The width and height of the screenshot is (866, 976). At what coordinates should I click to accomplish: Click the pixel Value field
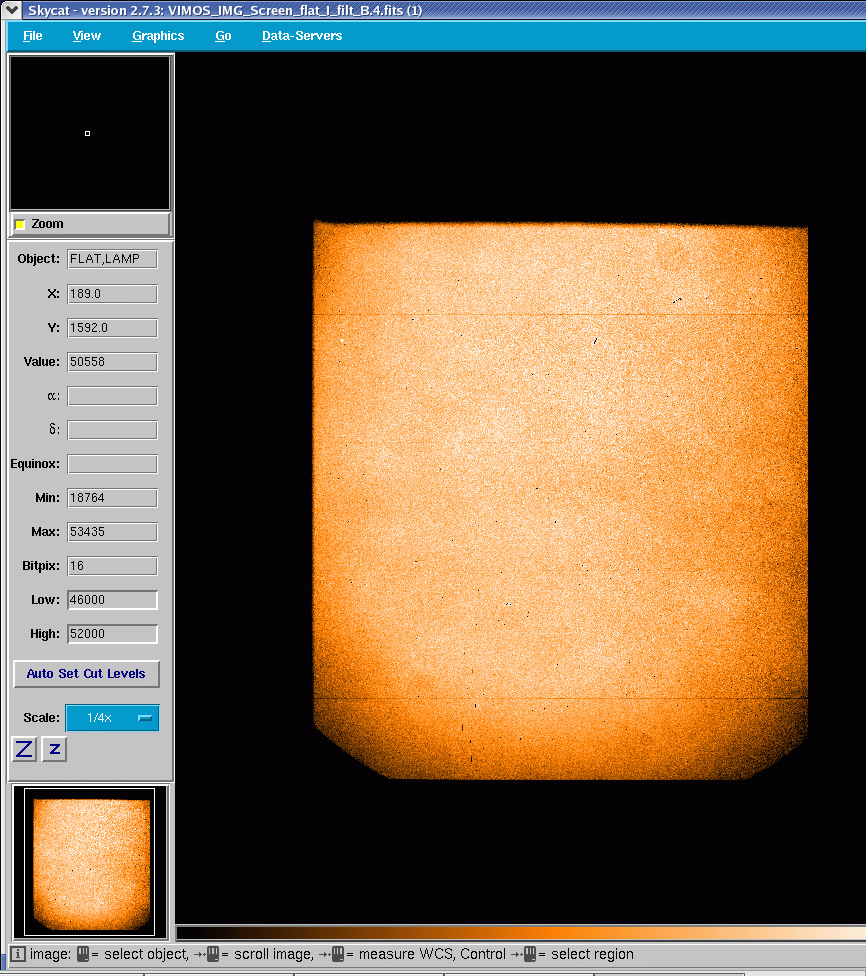113,362
